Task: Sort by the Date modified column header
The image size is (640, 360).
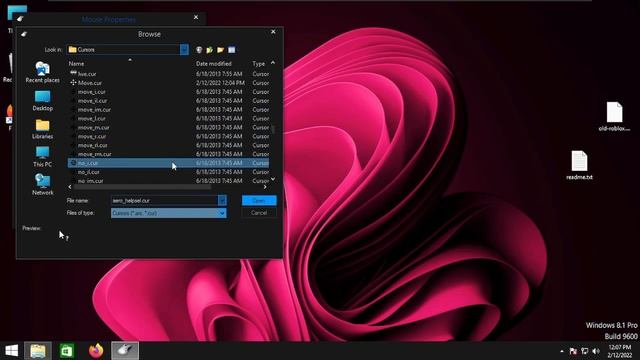Action: 213,64
